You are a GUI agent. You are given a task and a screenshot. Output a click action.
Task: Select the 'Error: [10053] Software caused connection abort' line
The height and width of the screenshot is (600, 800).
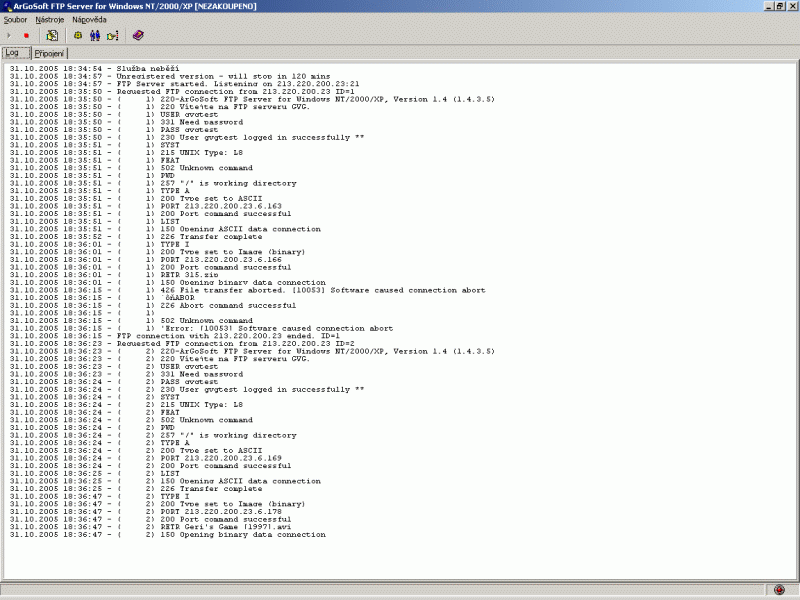point(201,329)
